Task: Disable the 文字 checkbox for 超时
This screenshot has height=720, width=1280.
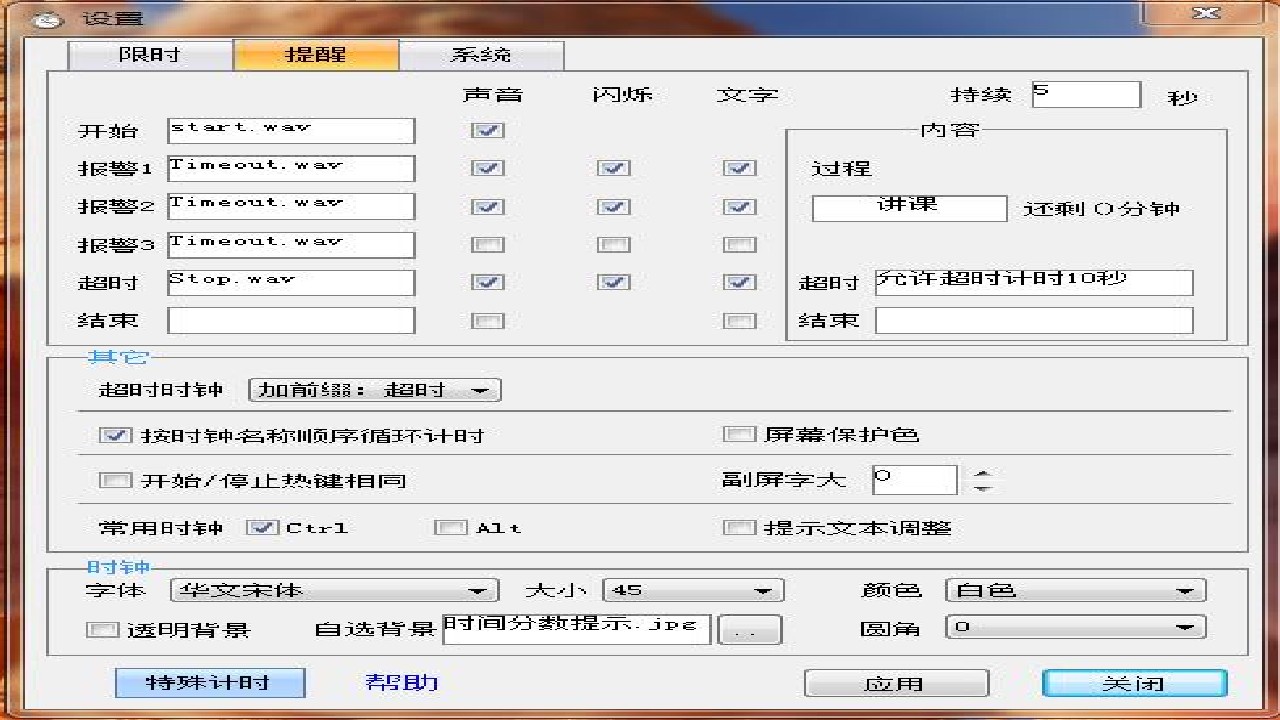Action: click(x=739, y=282)
